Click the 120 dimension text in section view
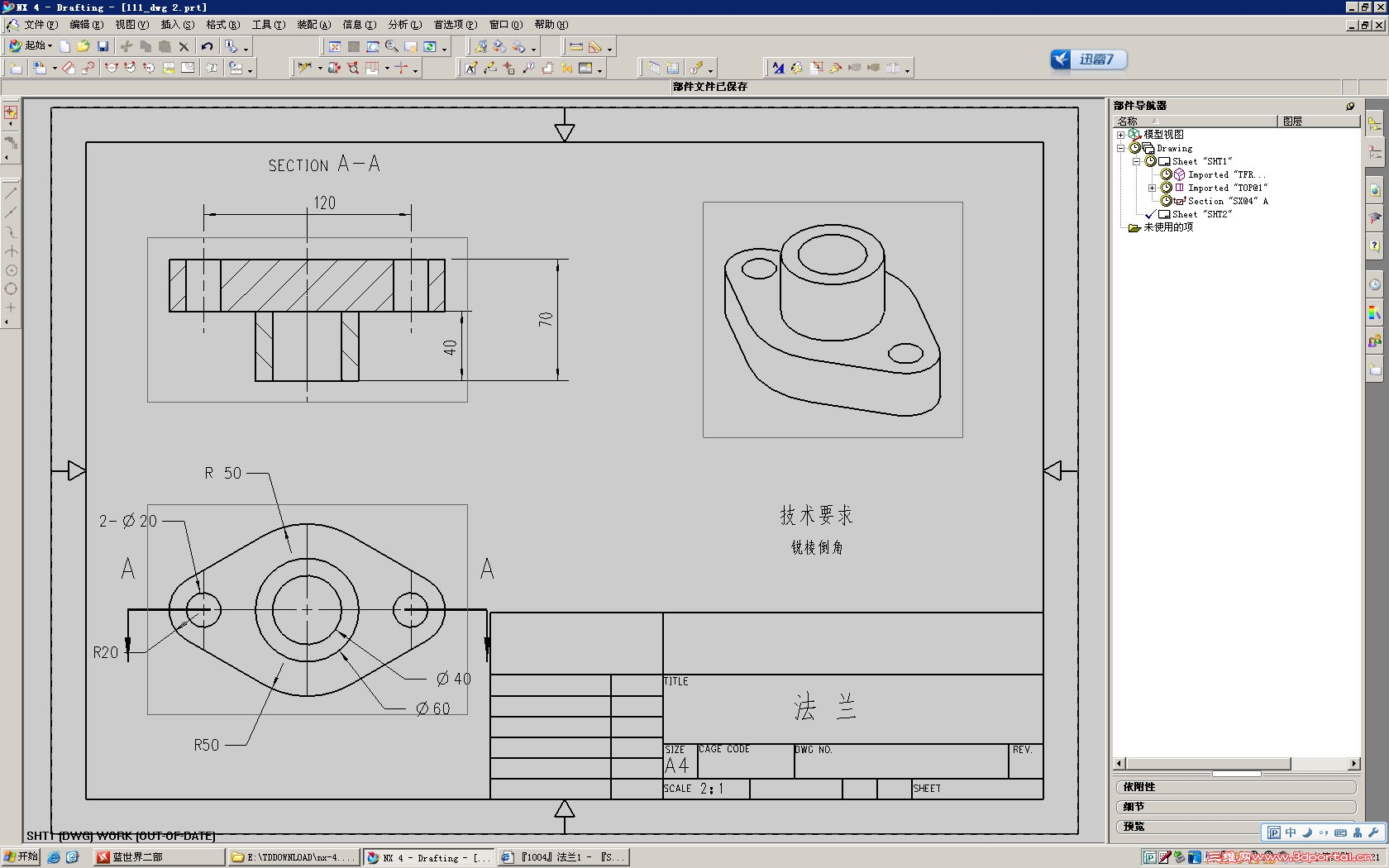 coord(324,203)
